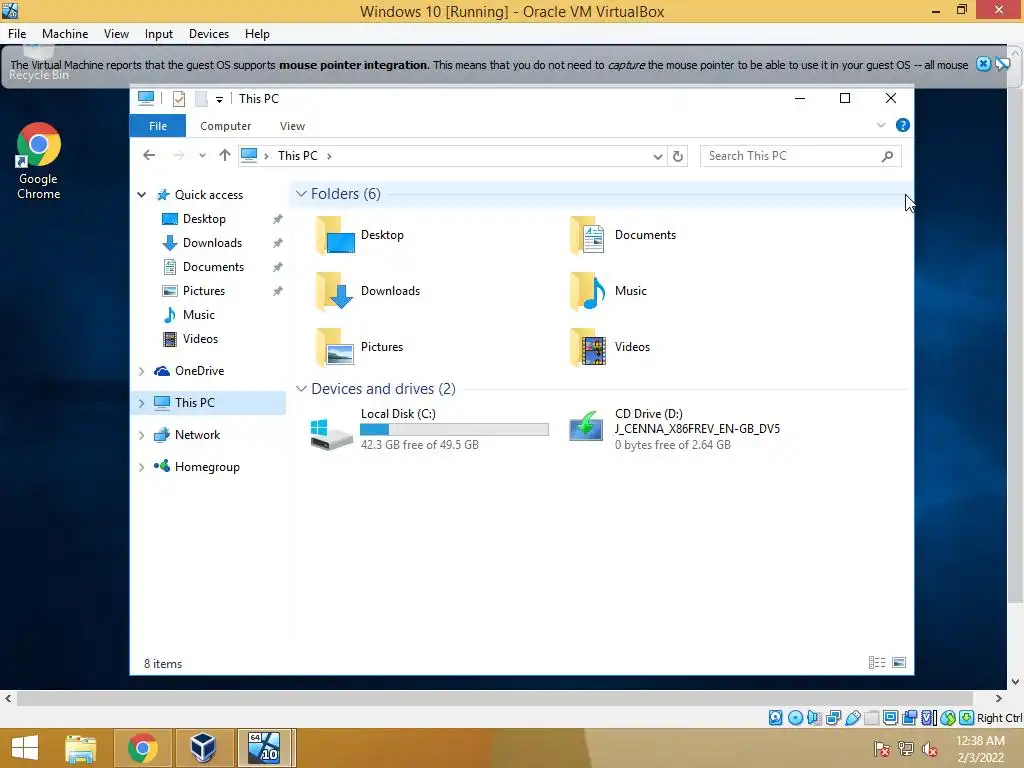
Task: Go up one level with up arrow
Action: point(225,155)
